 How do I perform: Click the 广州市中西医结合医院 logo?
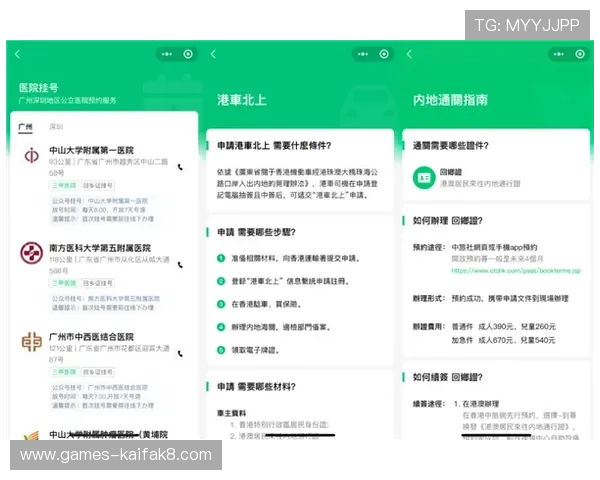click(x=31, y=342)
